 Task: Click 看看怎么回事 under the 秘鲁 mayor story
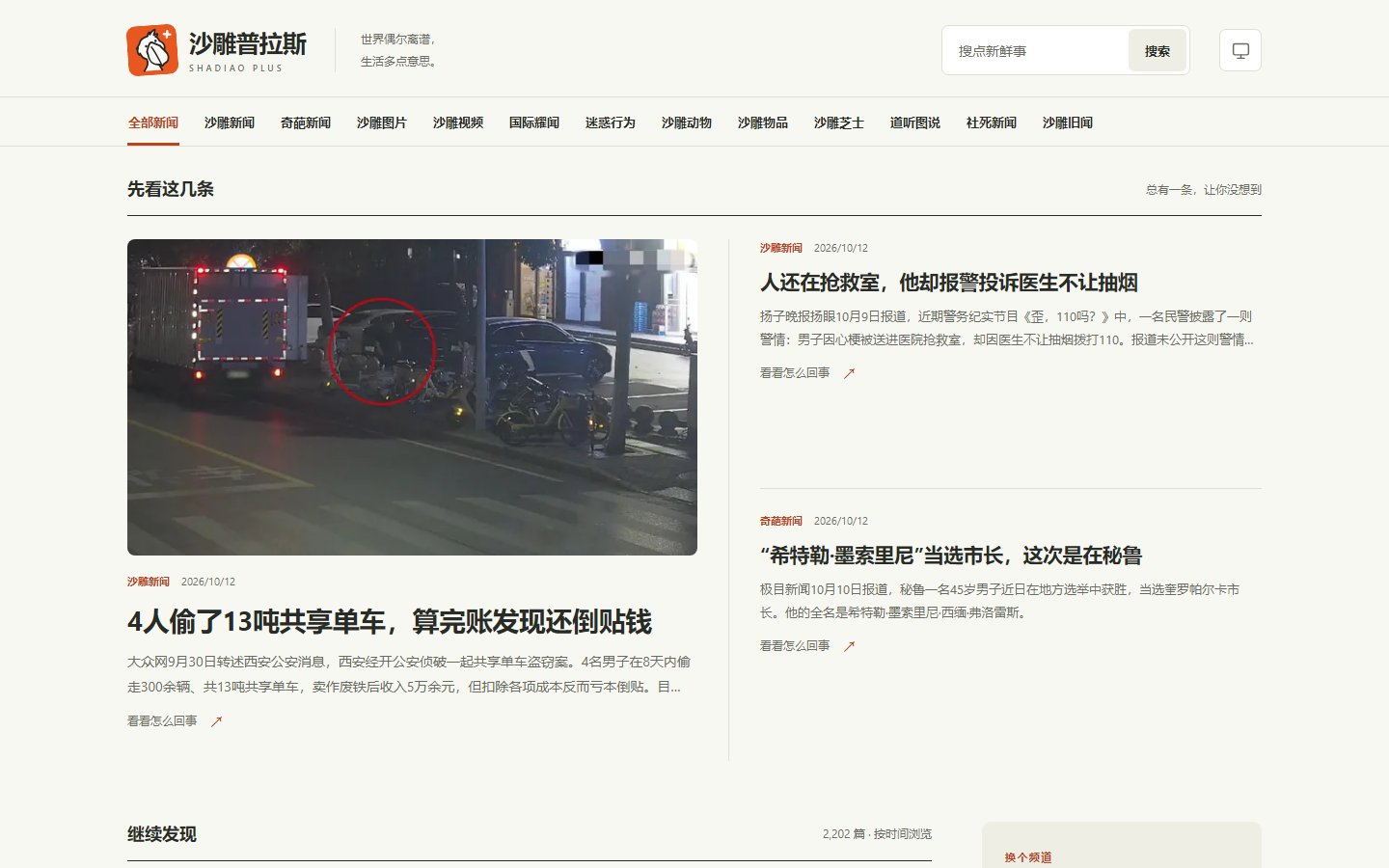tap(795, 646)
